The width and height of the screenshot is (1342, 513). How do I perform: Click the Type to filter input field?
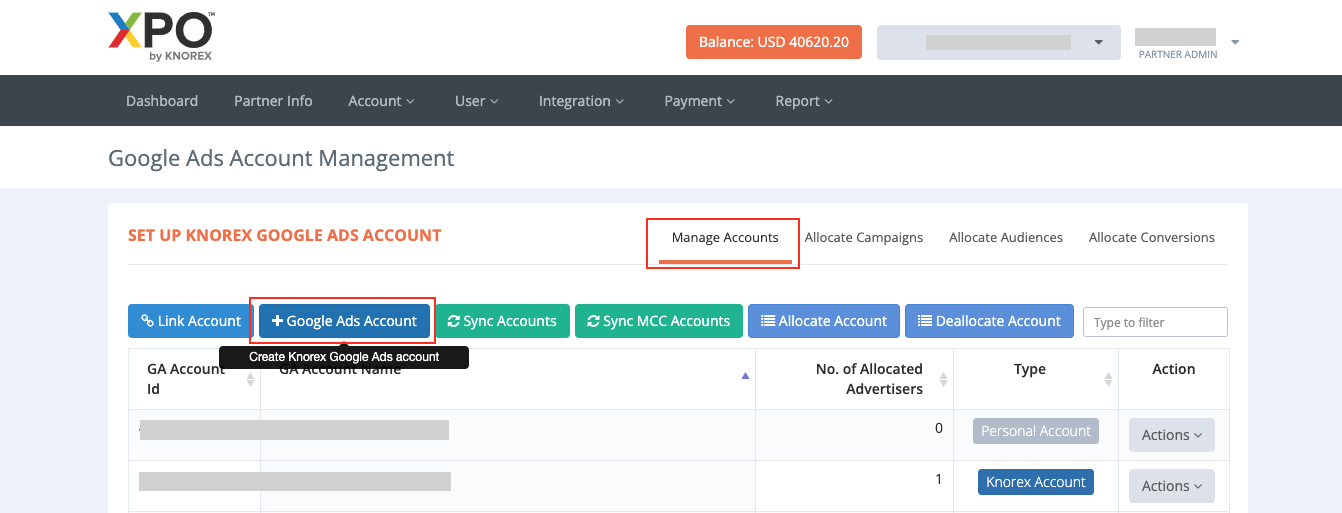pyautogui.click(x=1155, y=322)
